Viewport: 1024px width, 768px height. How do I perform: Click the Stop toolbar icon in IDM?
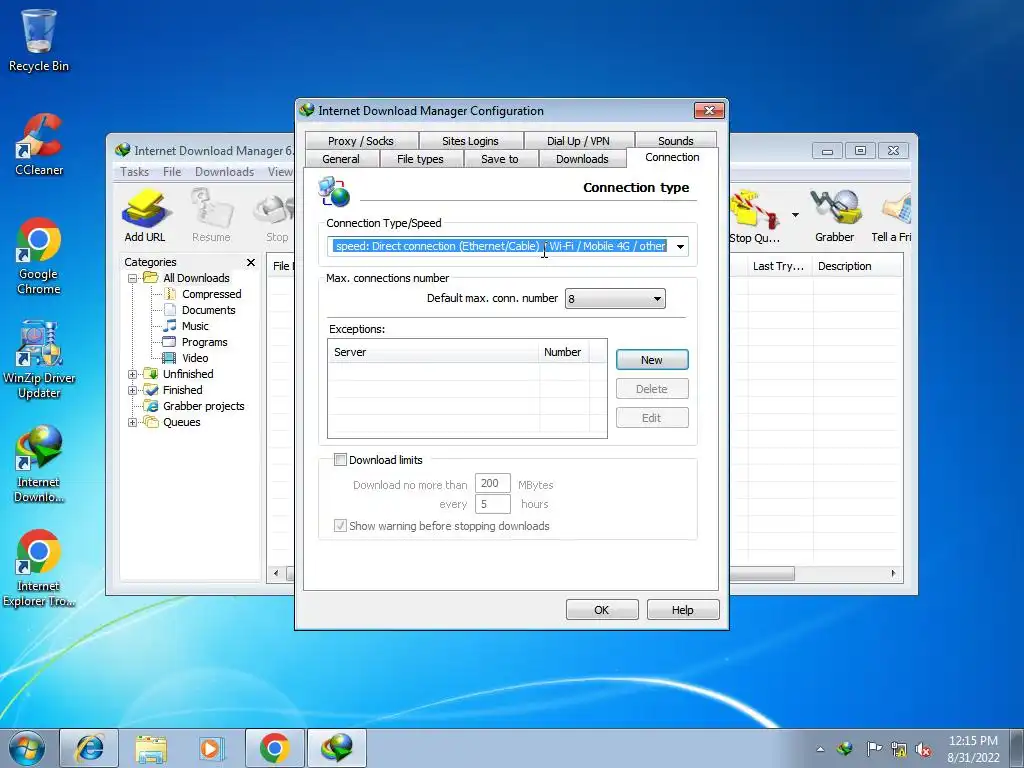click(x=276, y=217)
